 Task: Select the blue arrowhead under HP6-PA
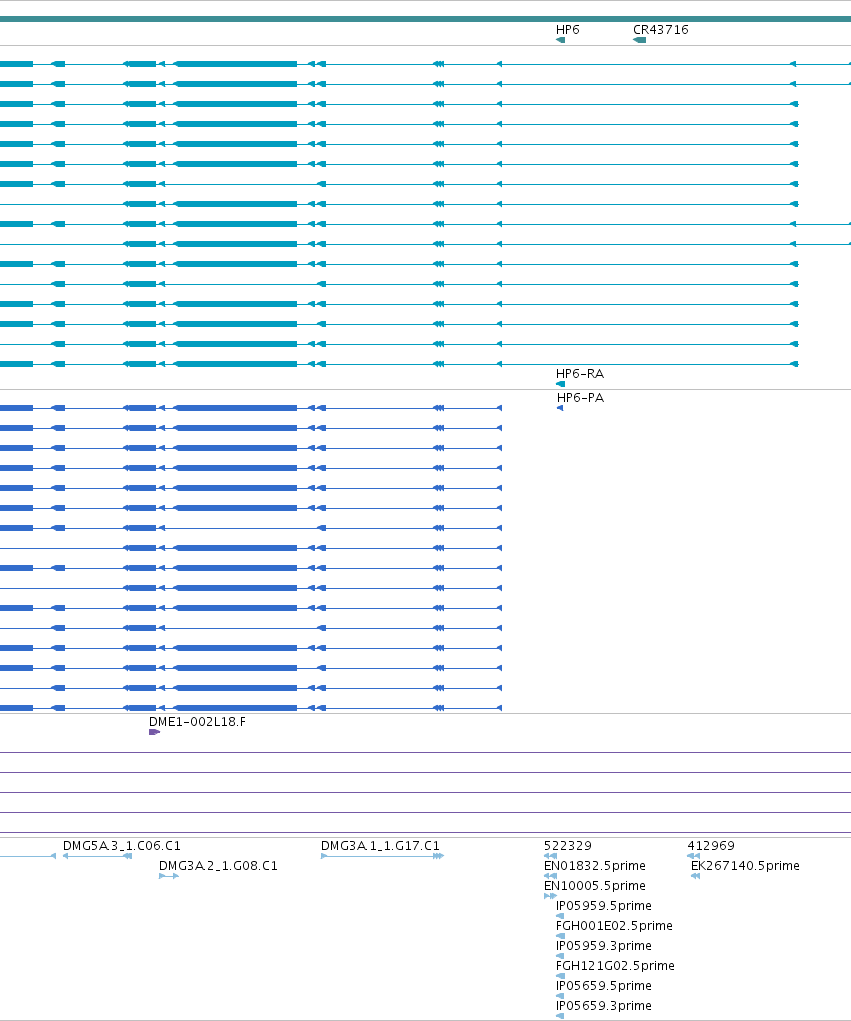[560, 408]
